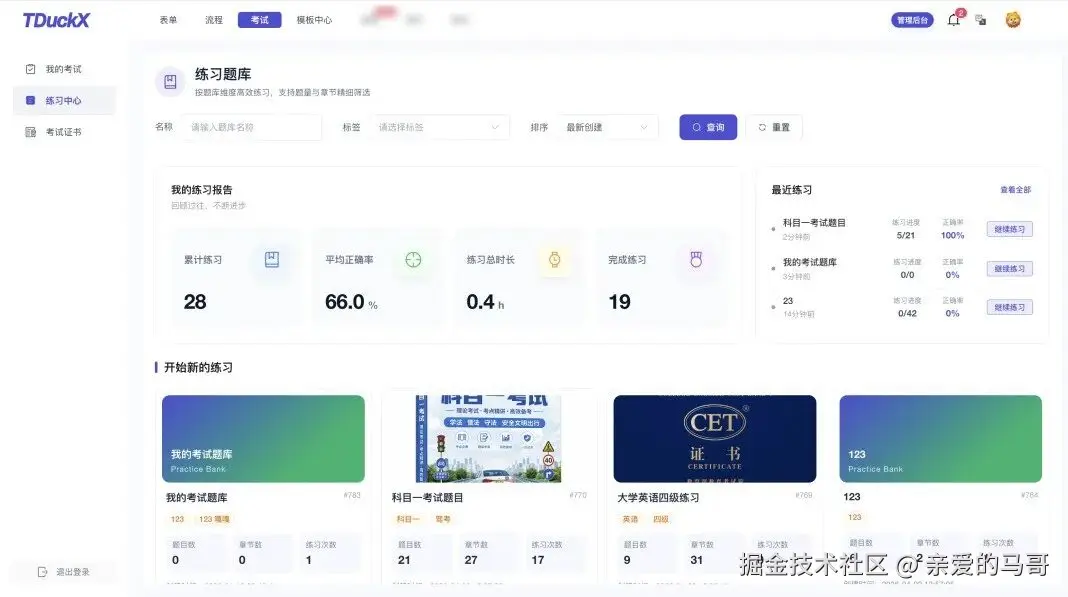This screenshot has height=597, width=1068.
Task: Click the 退出登录 logout icon
Action: [43, 572]
